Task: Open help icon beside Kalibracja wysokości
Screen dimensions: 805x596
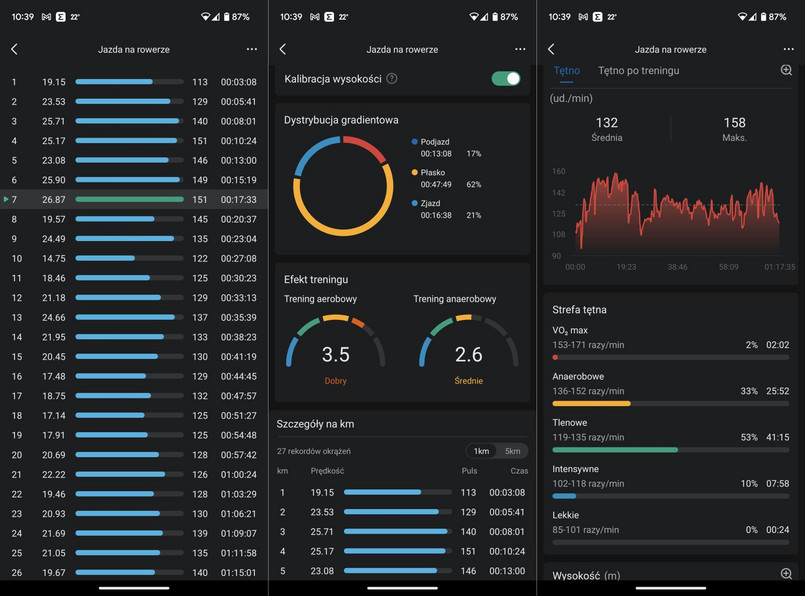Action: (392, 79)
